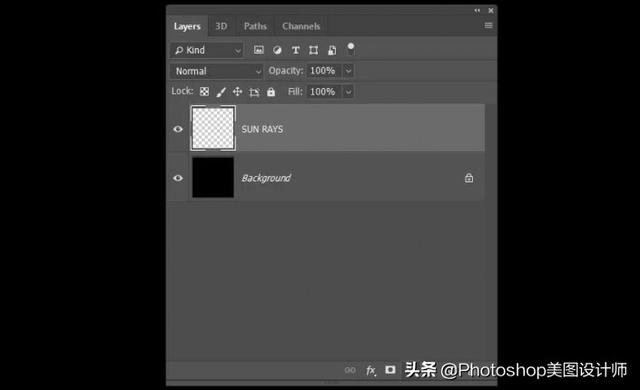The width and height of the screenshot is (640, 390).
Task: Click the Background layer name
Action: 266,178
